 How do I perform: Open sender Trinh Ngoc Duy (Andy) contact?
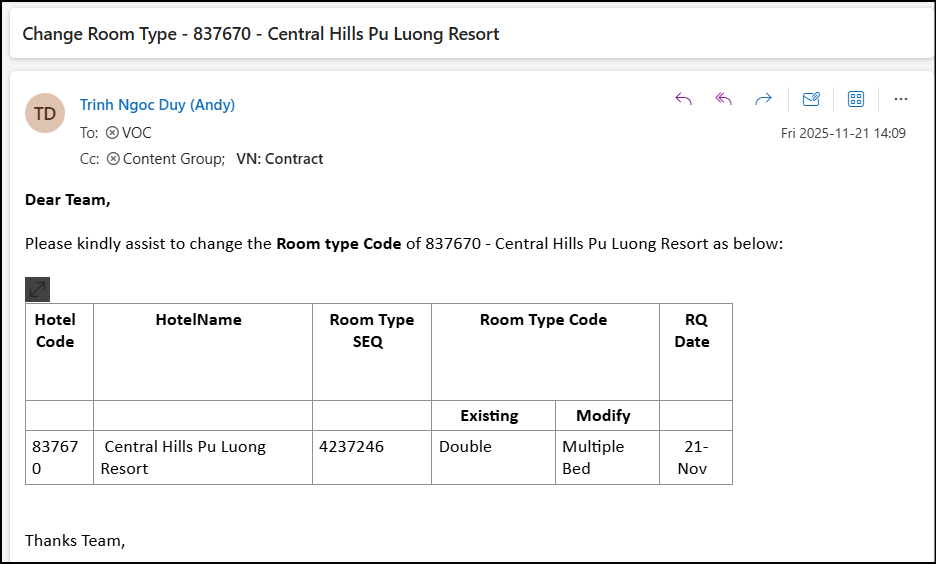click(157, 105)
